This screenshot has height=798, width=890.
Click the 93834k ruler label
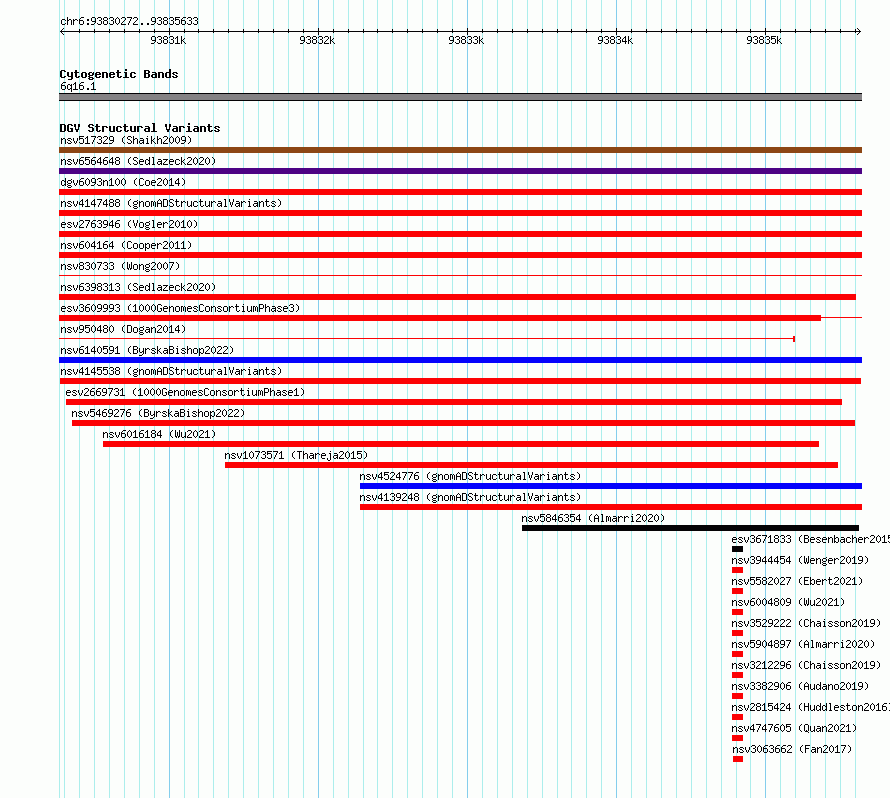[615, 40]
